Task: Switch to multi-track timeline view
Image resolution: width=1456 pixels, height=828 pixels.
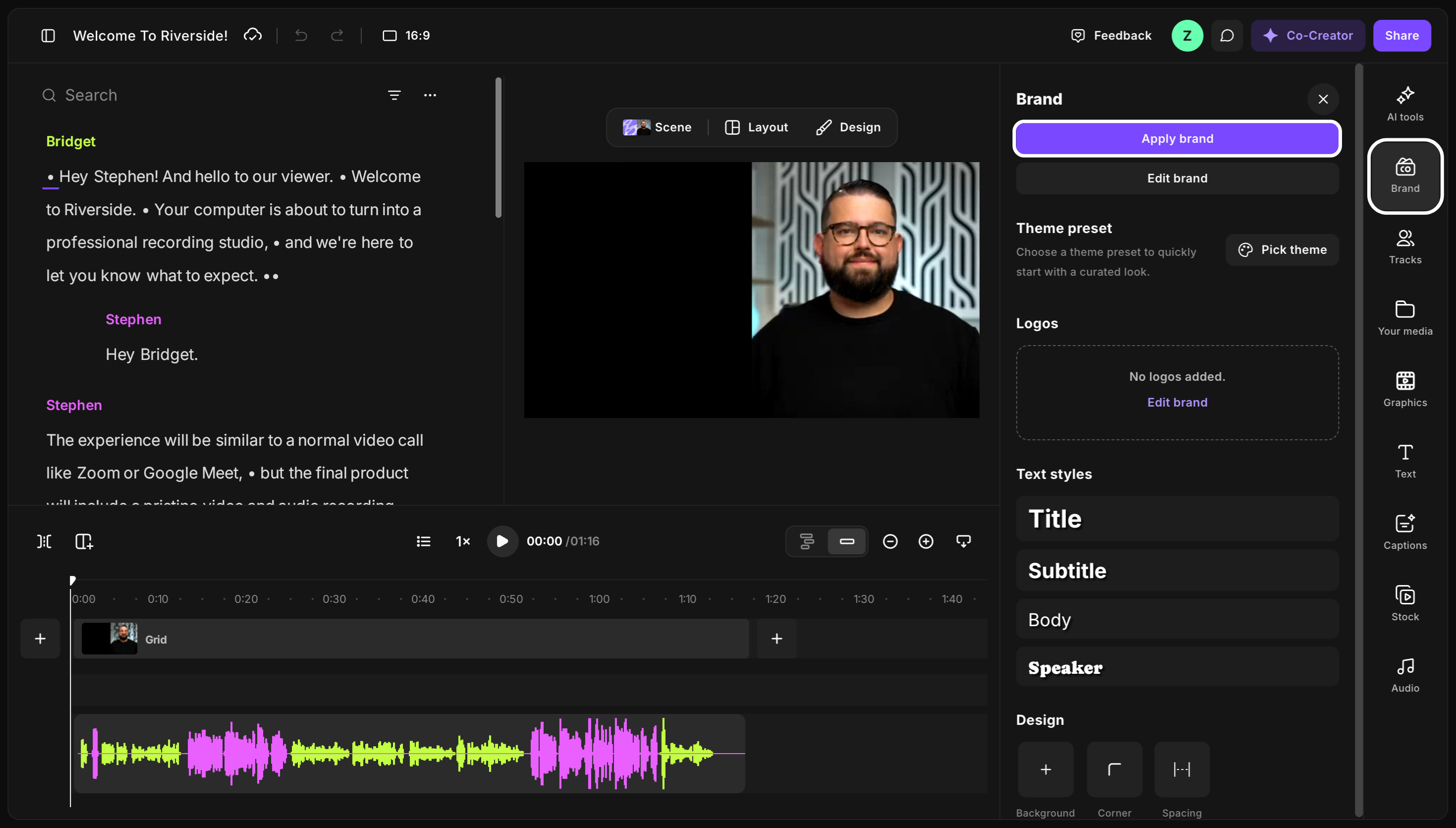Action: click(x=806, y=541)
